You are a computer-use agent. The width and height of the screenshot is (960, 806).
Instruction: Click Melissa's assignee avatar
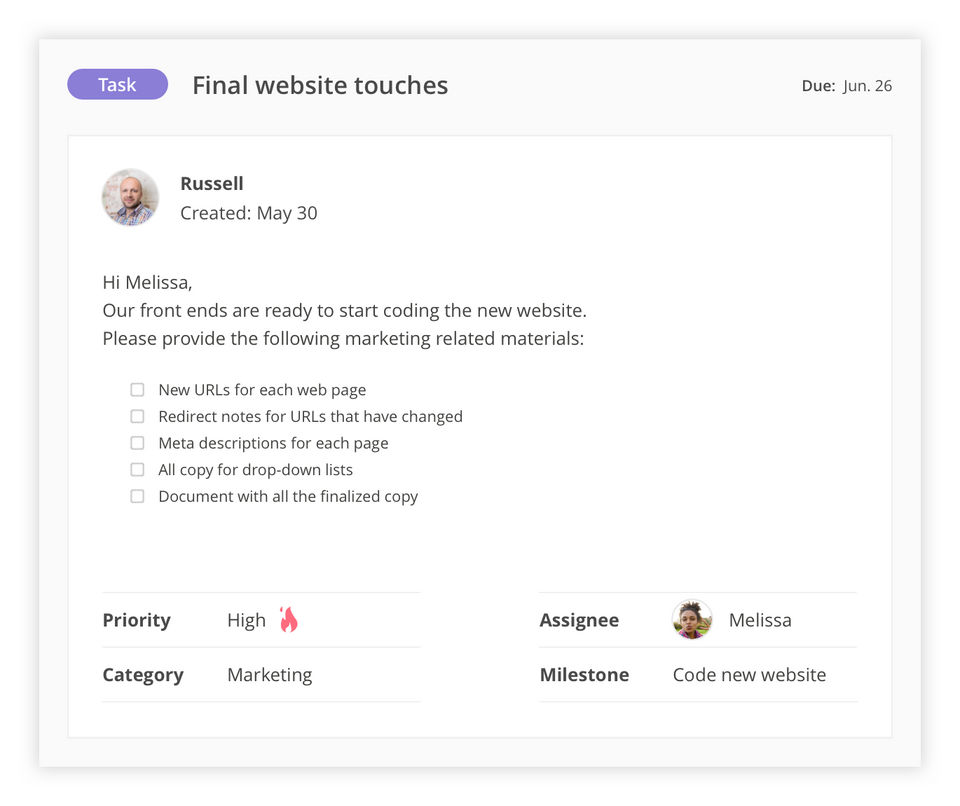(x=692, y=620)
